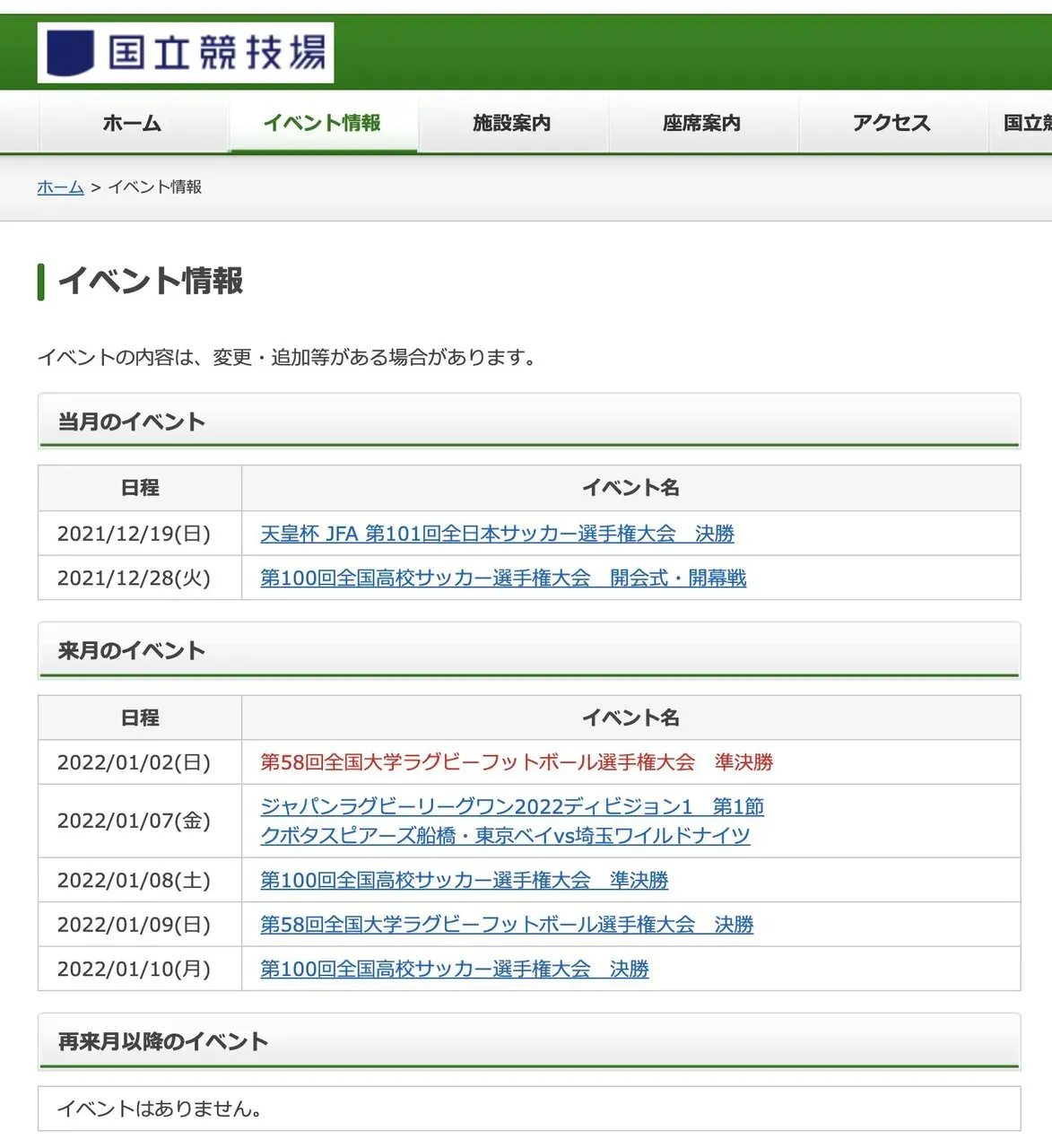Select the アクセス tab in the navigation bar

(892, 124)
